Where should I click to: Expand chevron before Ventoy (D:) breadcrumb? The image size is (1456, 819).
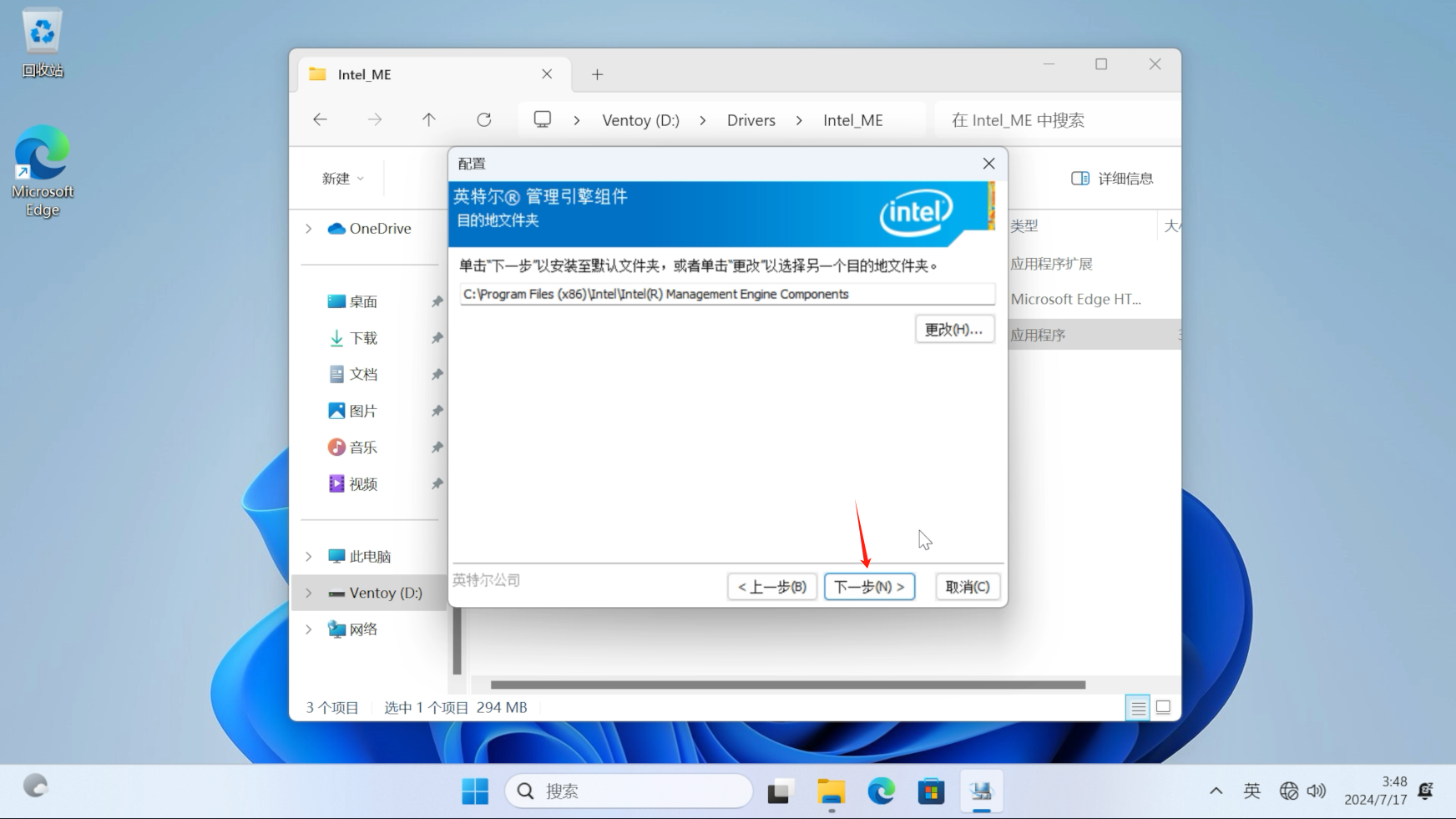[577, 120]
